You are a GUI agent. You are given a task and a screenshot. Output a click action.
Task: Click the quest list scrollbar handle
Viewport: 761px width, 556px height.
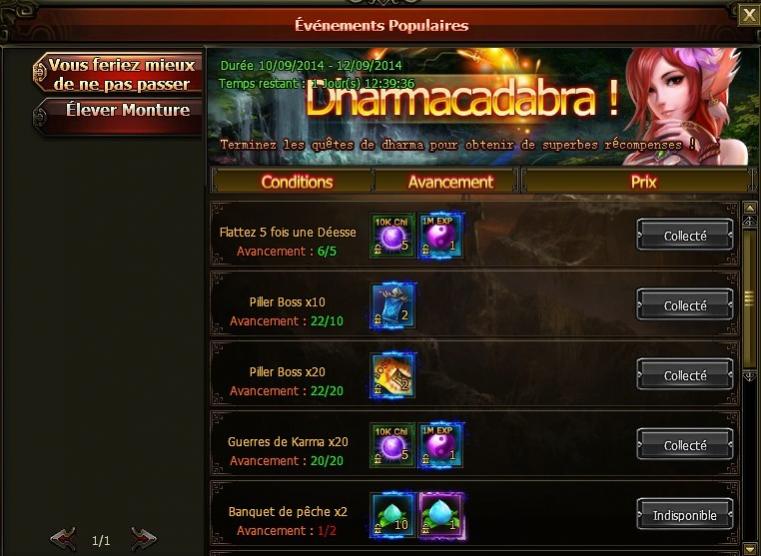click(749, 297)
